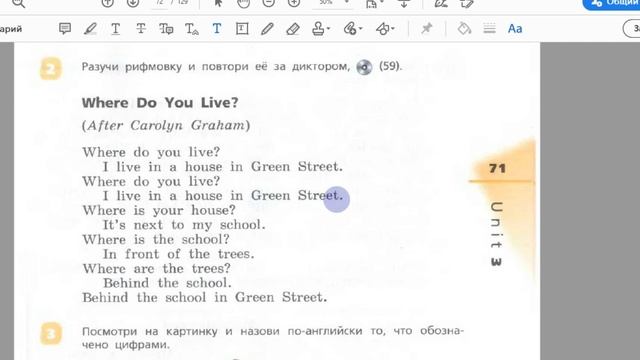Click the line Behind the school in Green Street.
The image size is (640, 360).
click(204, 298)
